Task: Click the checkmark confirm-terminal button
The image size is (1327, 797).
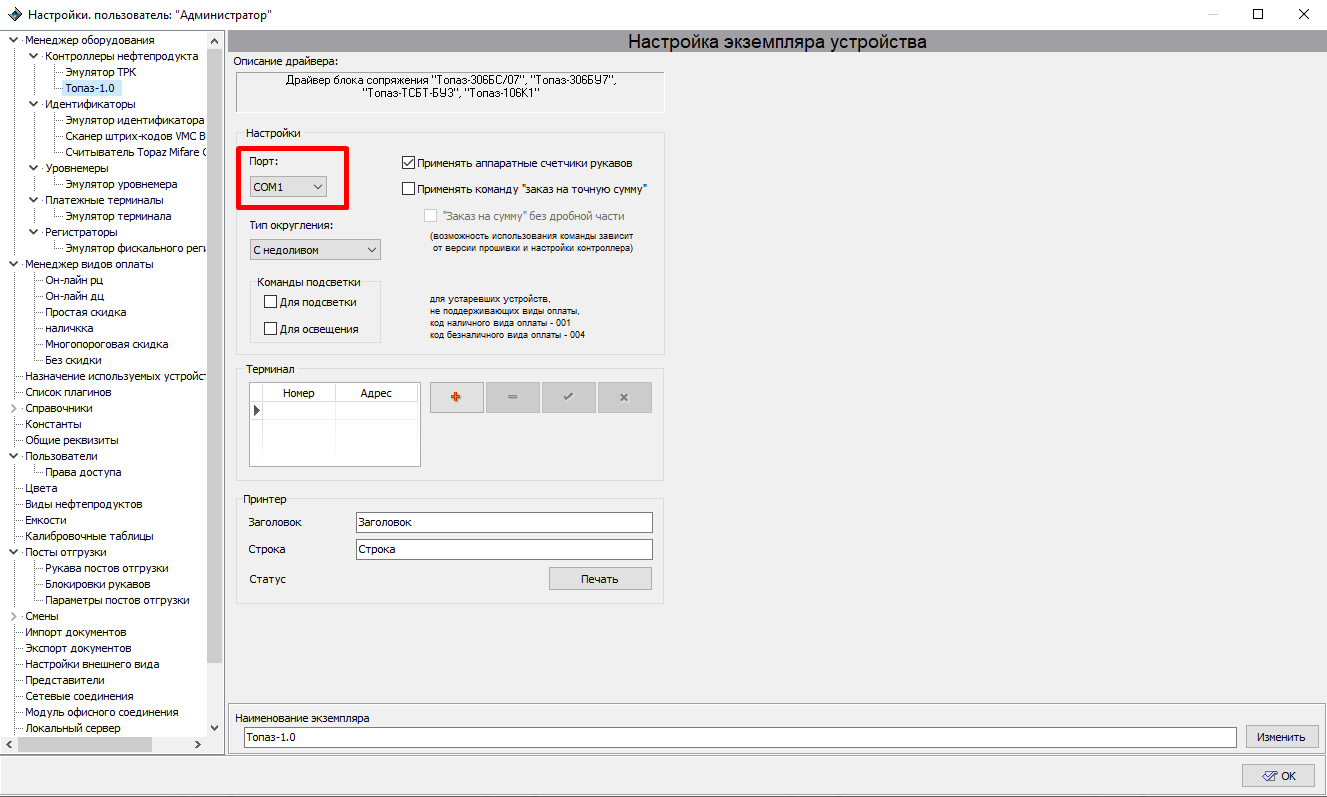Action: pos(569,397)
